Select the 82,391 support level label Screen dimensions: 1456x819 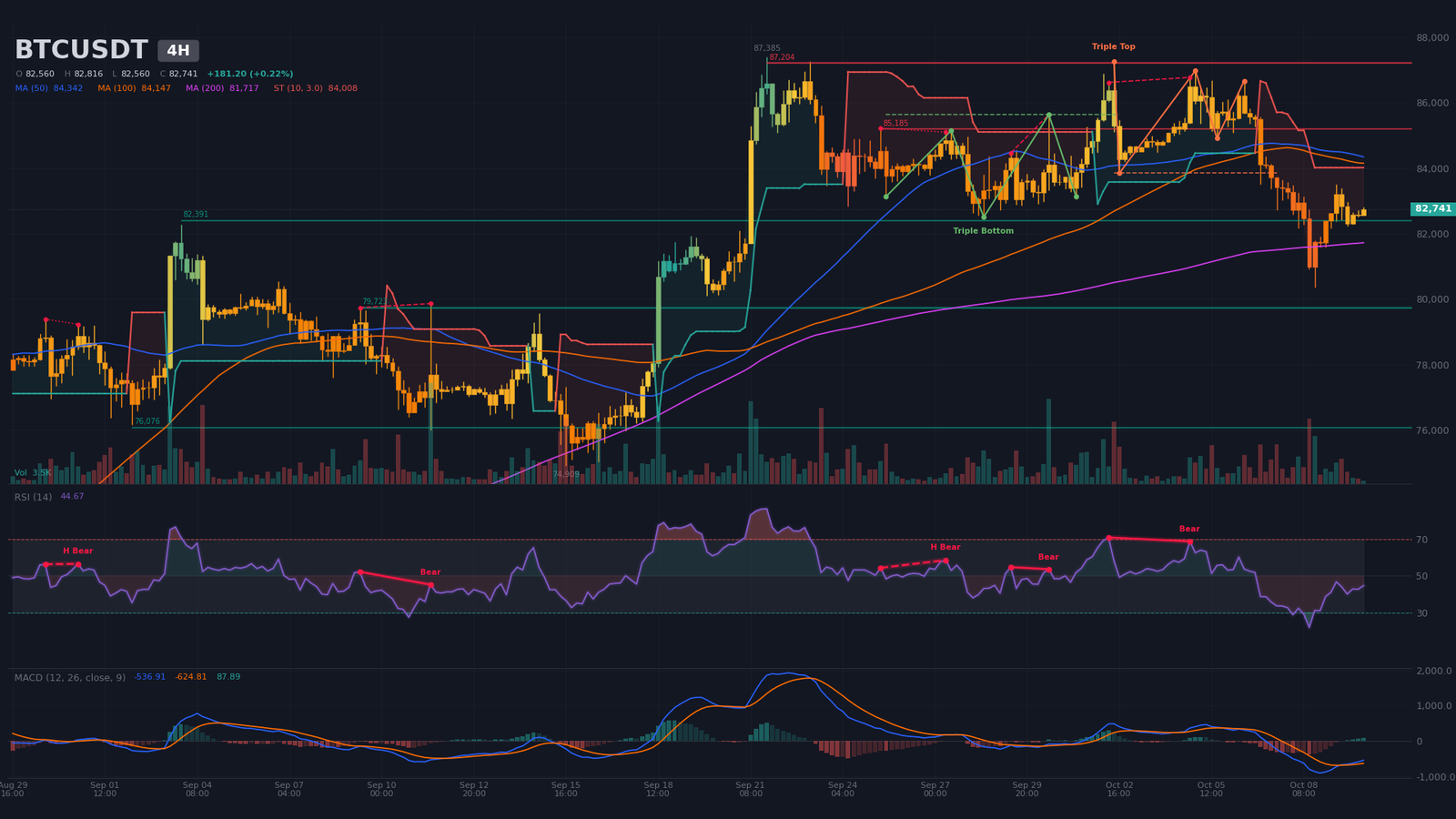coord(196,215)
